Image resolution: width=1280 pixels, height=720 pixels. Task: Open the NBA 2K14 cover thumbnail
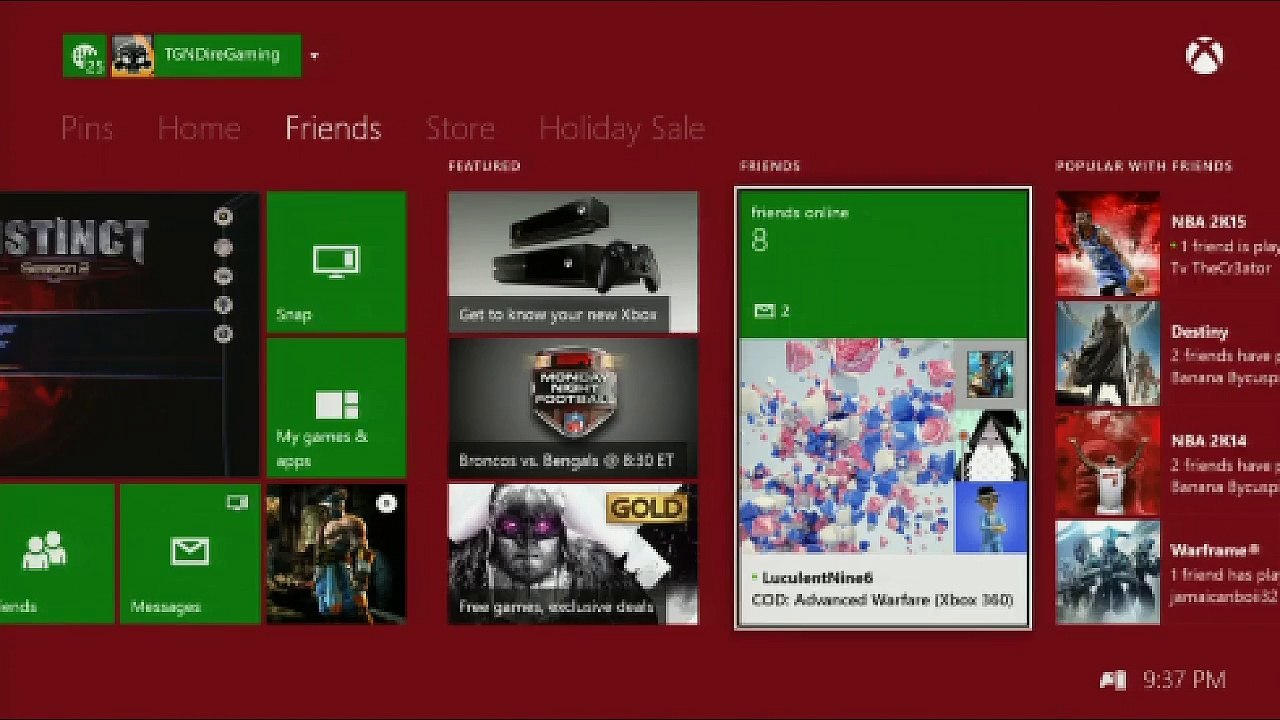1108,462
